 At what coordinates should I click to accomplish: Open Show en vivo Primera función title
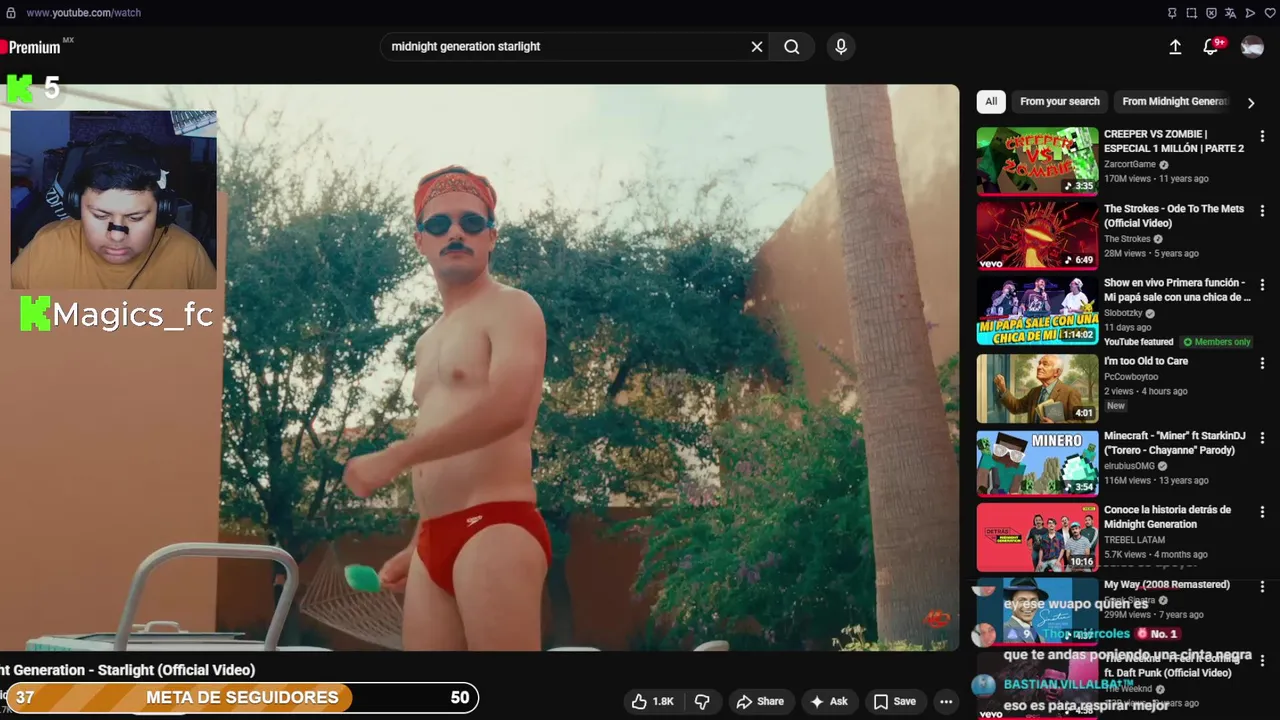pos(1177,290)
